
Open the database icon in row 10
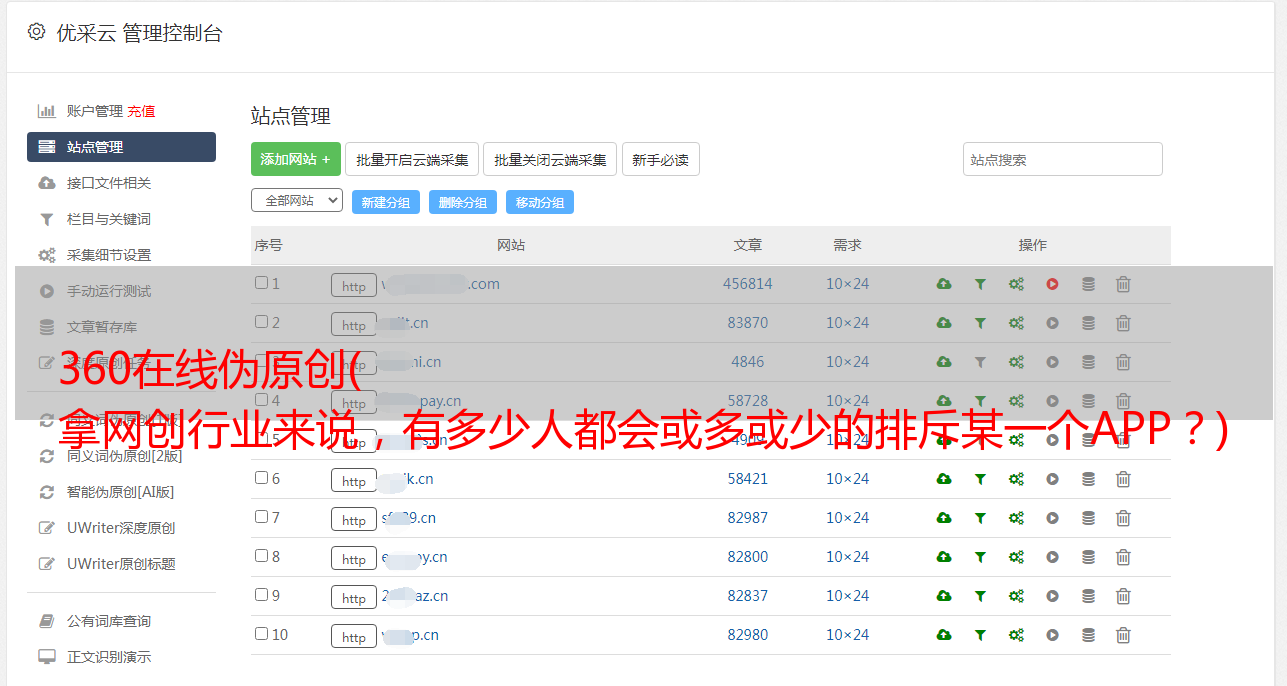pos(1088,635)
